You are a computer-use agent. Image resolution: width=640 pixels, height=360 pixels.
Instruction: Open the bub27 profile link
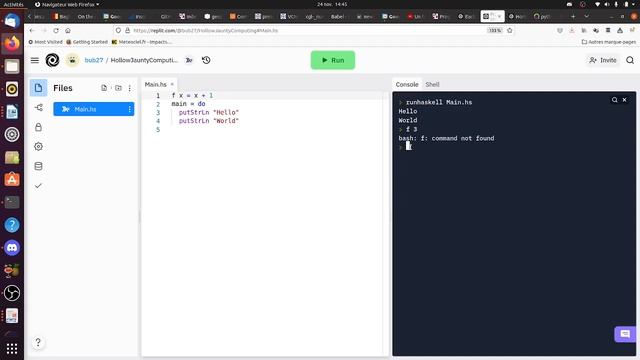click(x=93, y=60)
